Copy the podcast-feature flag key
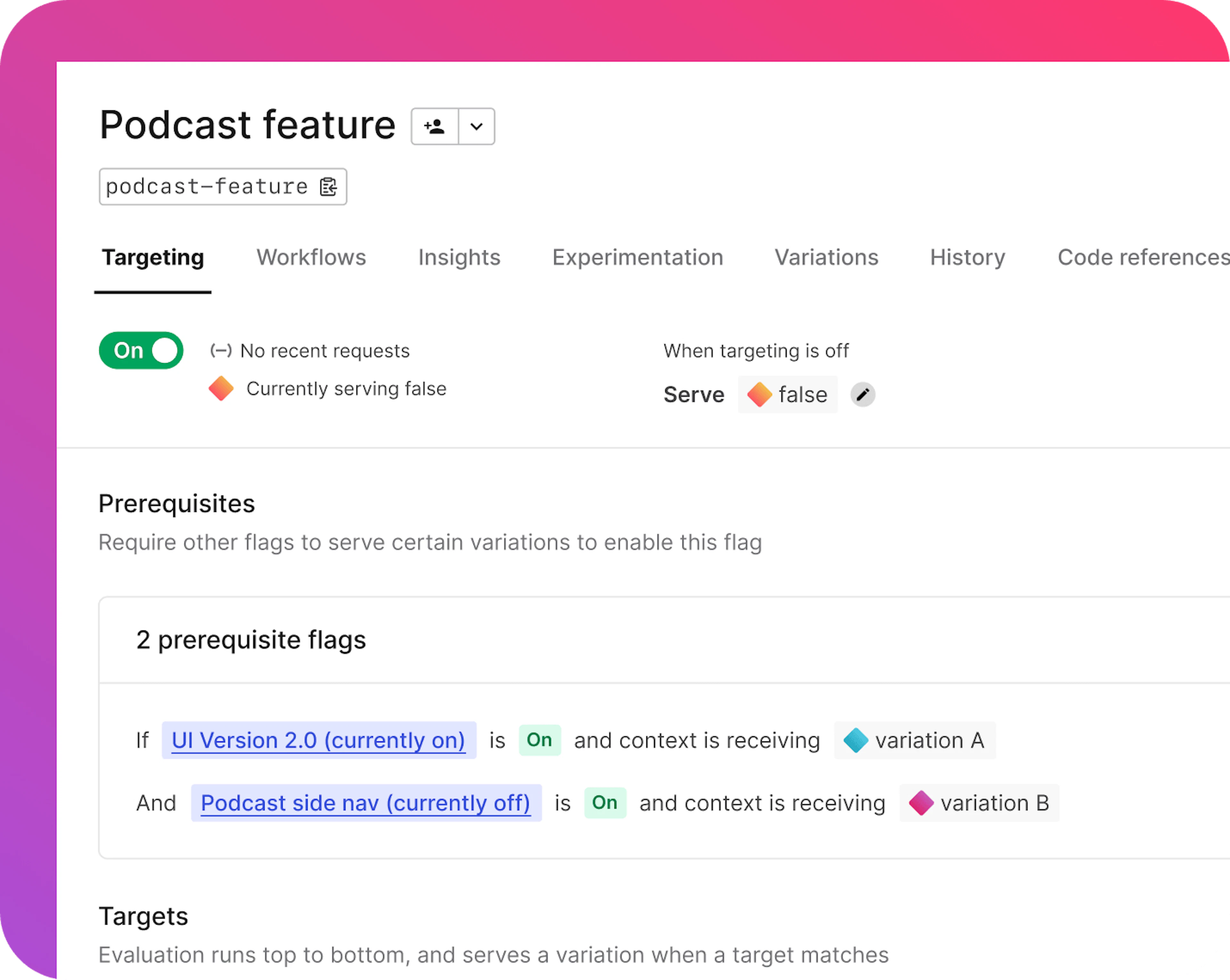1230x980 pixels. point(329,186)
